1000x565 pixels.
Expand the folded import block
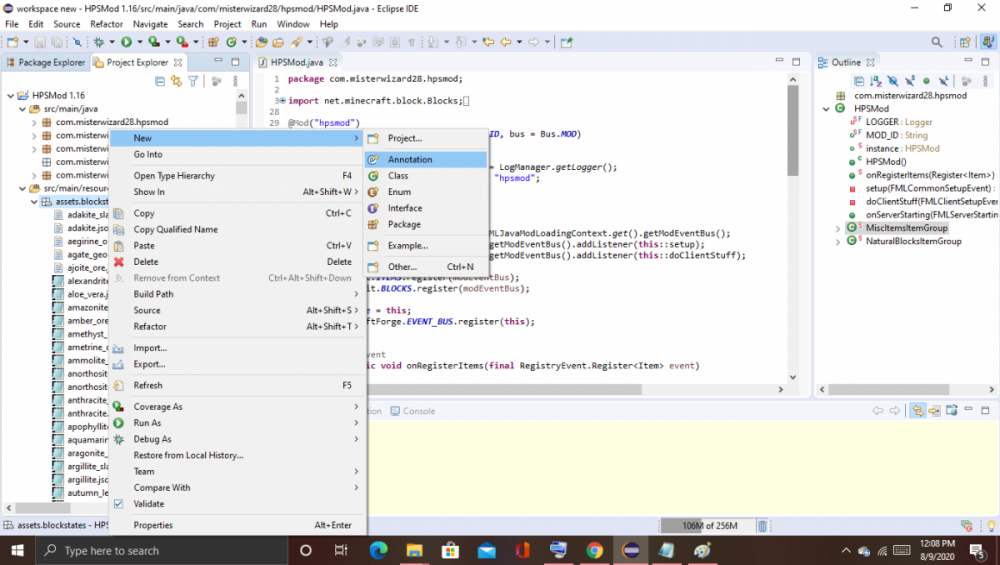pos(282,101)
